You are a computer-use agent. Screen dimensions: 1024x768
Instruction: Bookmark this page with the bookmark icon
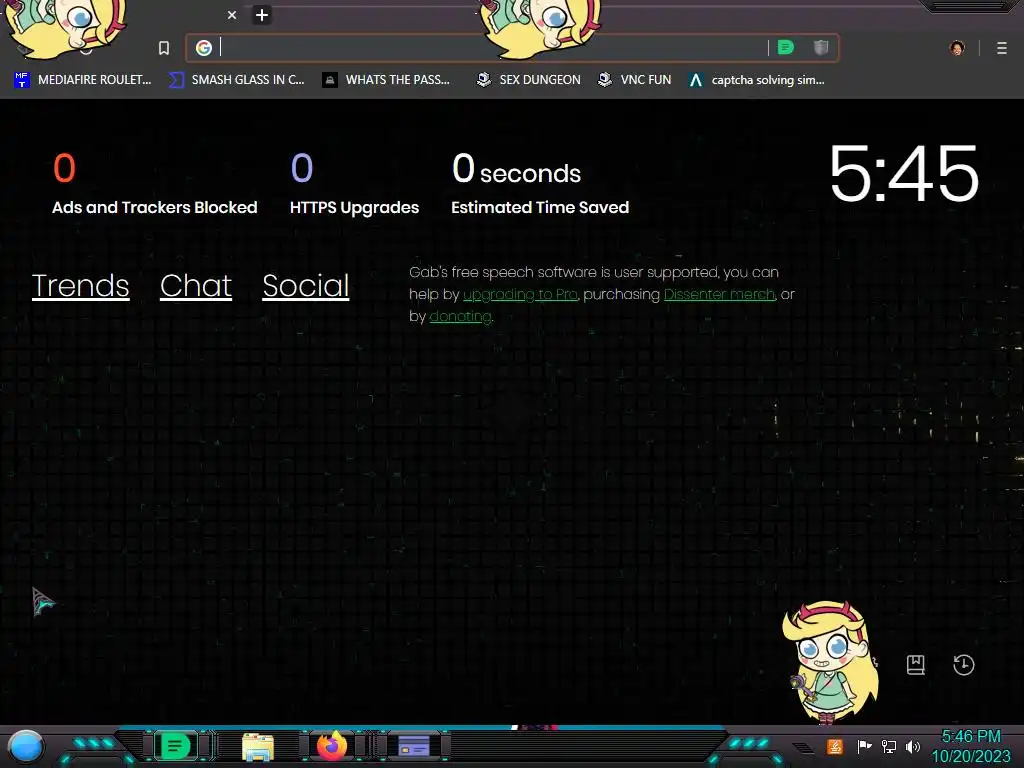[164, 48]
